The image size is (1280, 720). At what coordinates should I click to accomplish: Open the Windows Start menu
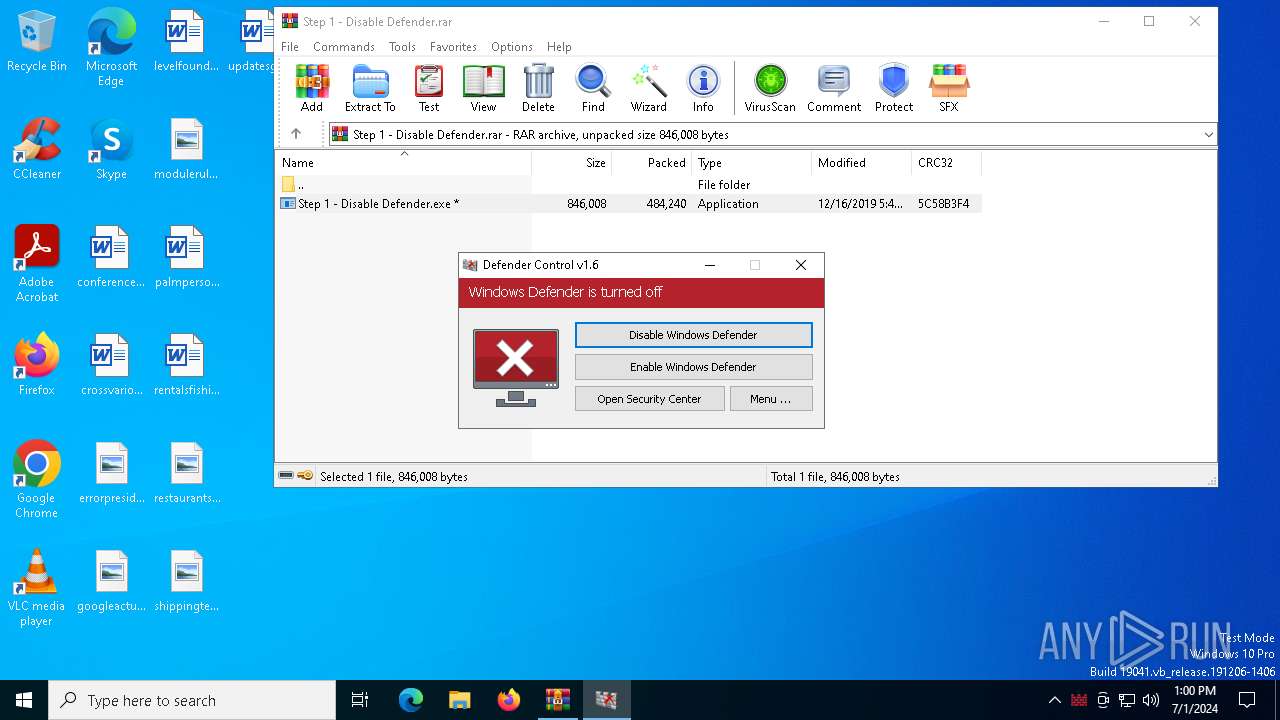pos(24,700)
